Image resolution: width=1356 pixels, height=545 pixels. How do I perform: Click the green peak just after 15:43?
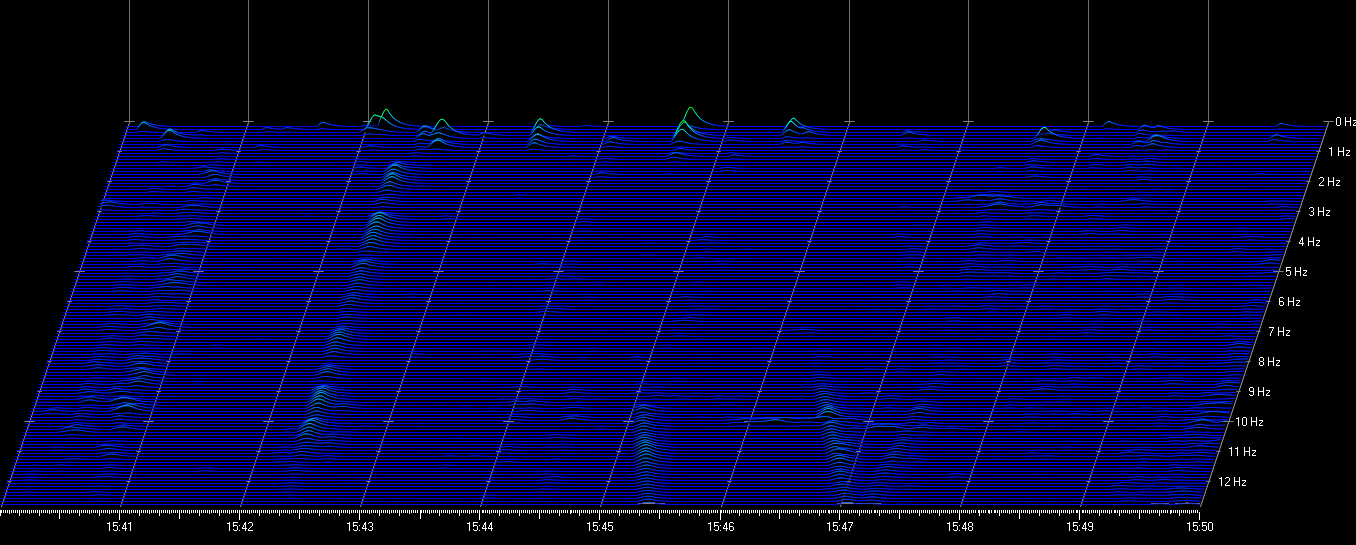pos(385,117)
